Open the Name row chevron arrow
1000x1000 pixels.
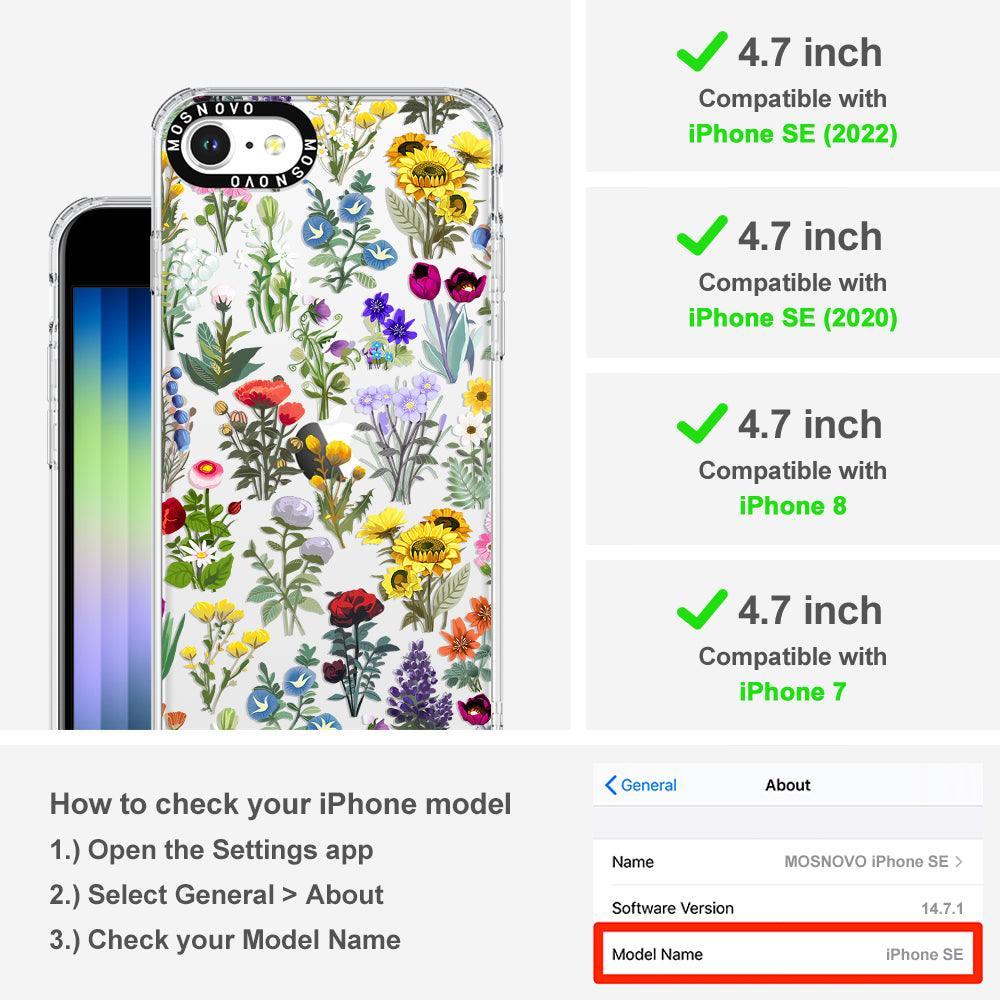[x=959, y=862]
